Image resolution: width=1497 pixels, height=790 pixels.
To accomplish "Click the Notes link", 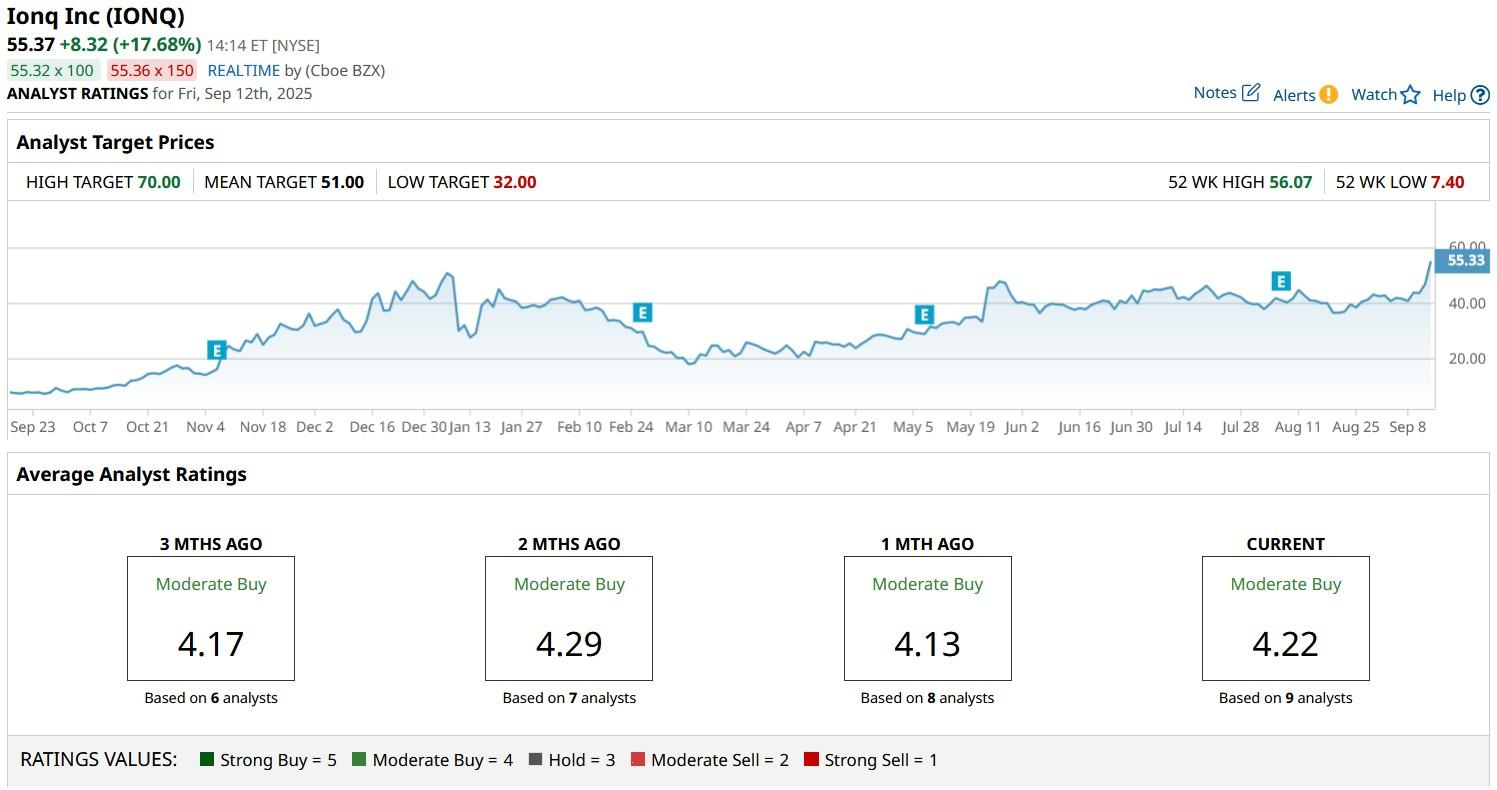I will (1215, 93).
